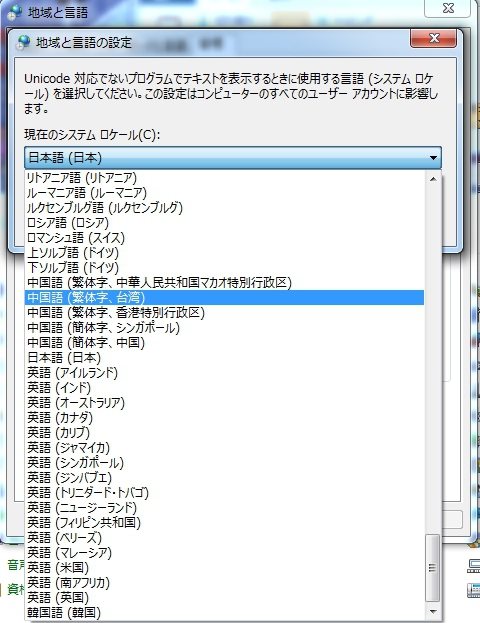The image size is (480, 623).
Task: Choose 英語 (ニュージーランド)
Action: [x=224, y=508]
